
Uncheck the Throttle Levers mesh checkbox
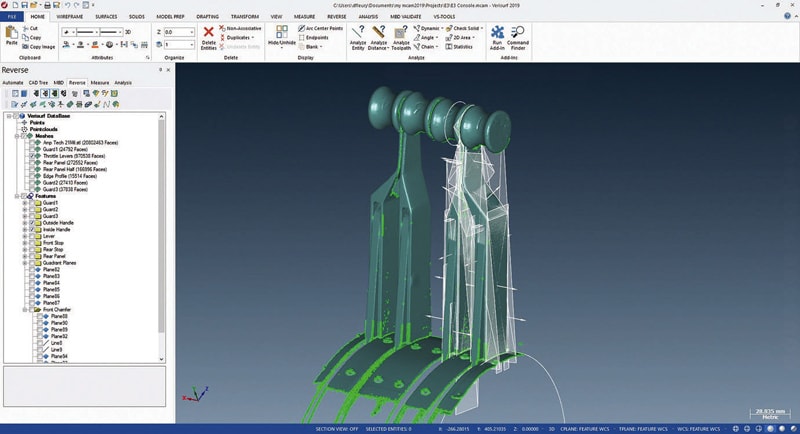(x=32, y=156)
